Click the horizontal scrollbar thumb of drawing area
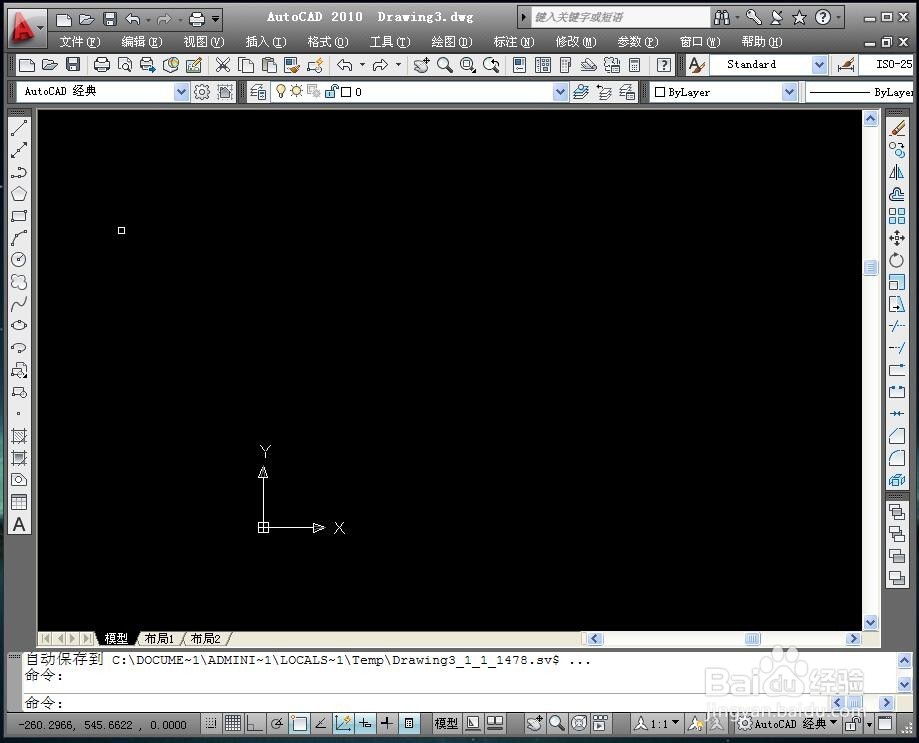The width and height of the screenshot is (919, 743). [x=752, y=638]
